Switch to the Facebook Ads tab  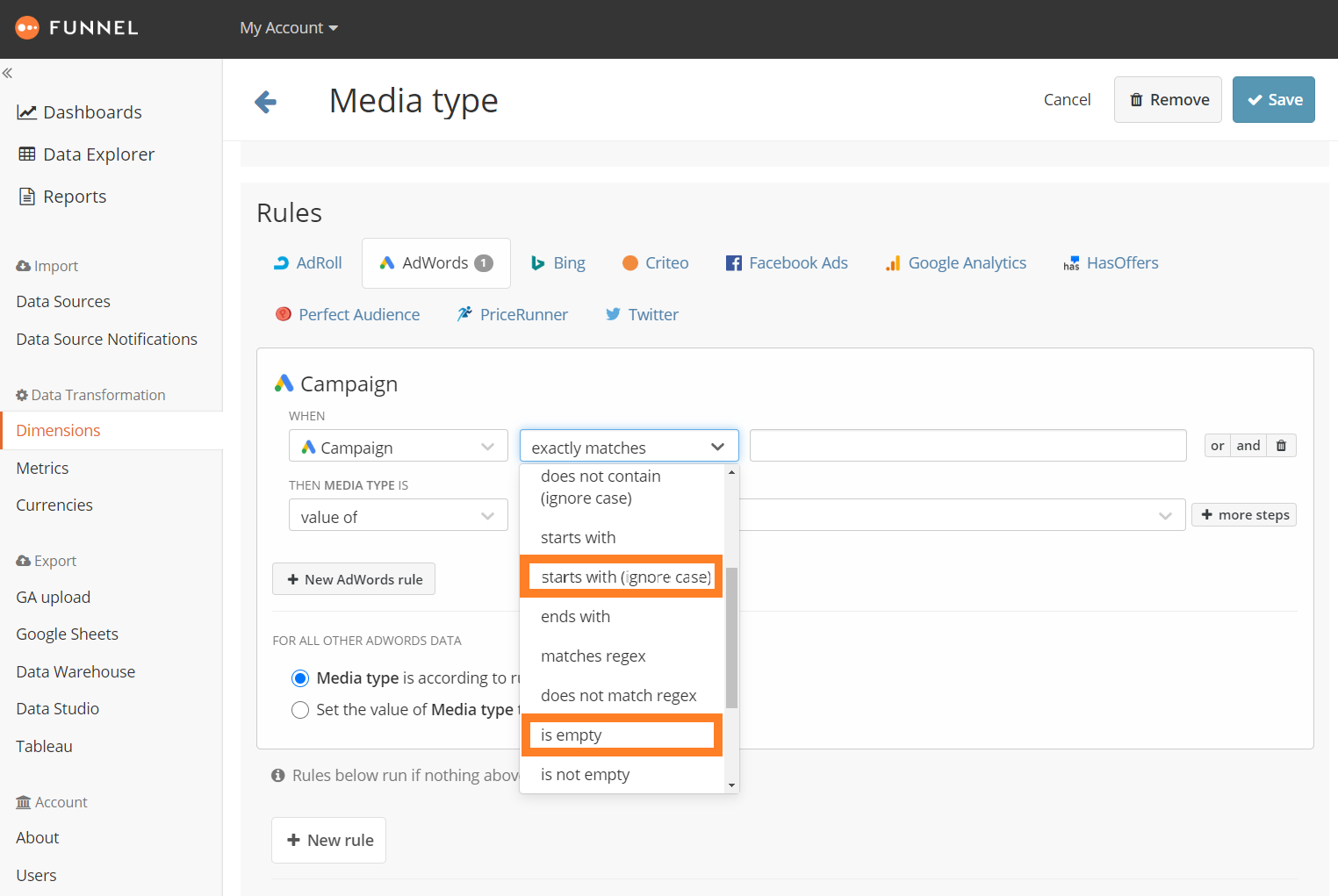click(787, 263)
